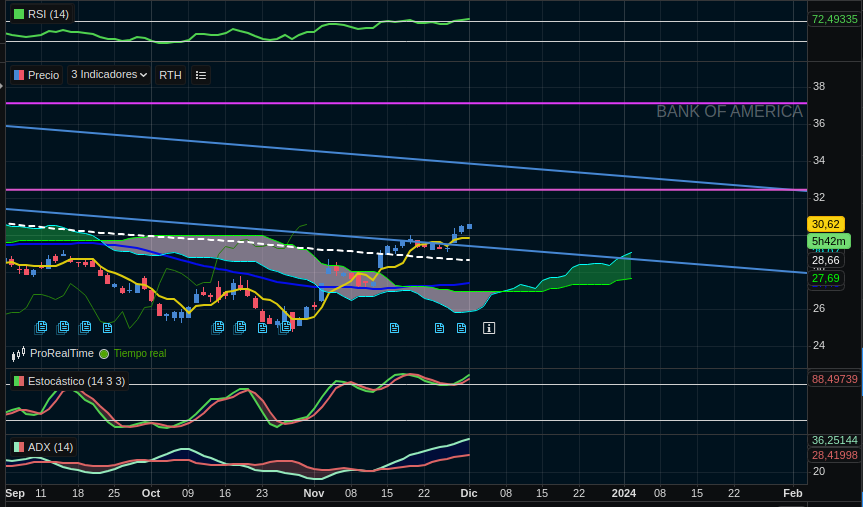Click the info icon below the chart candles
863x507 pixels.
[489, 328]
